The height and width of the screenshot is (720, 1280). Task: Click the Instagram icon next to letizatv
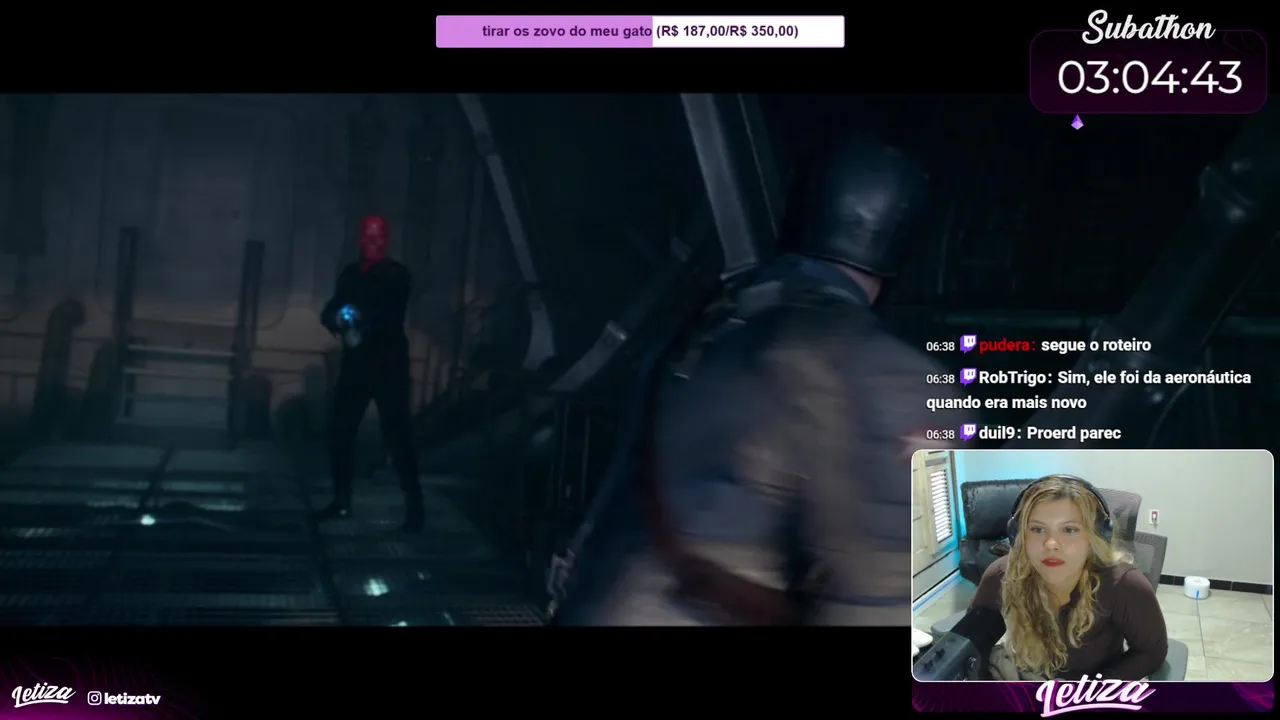click(x=94, y=698)
